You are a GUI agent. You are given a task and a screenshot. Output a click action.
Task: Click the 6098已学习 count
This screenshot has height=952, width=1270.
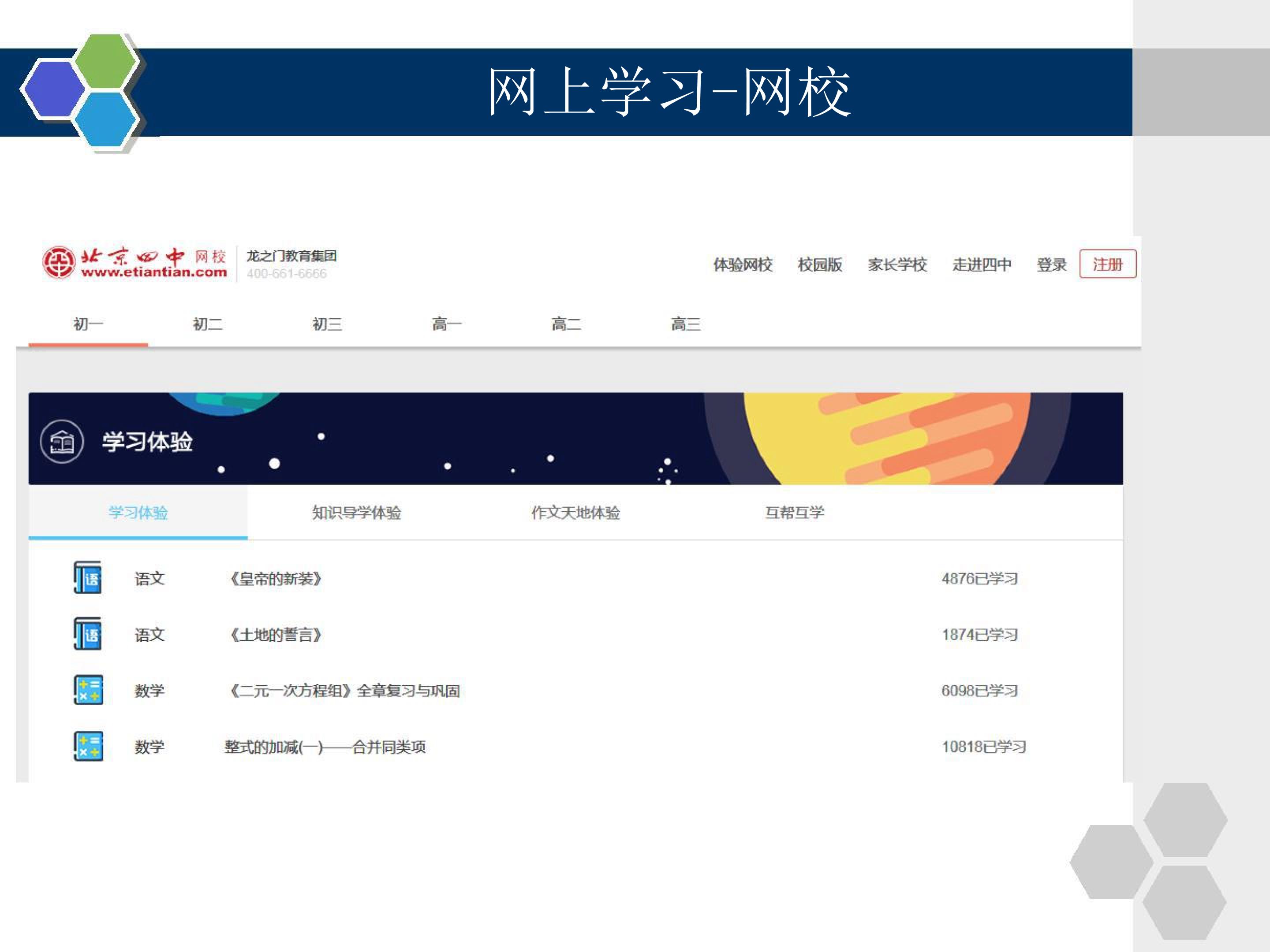coord(979,690)
